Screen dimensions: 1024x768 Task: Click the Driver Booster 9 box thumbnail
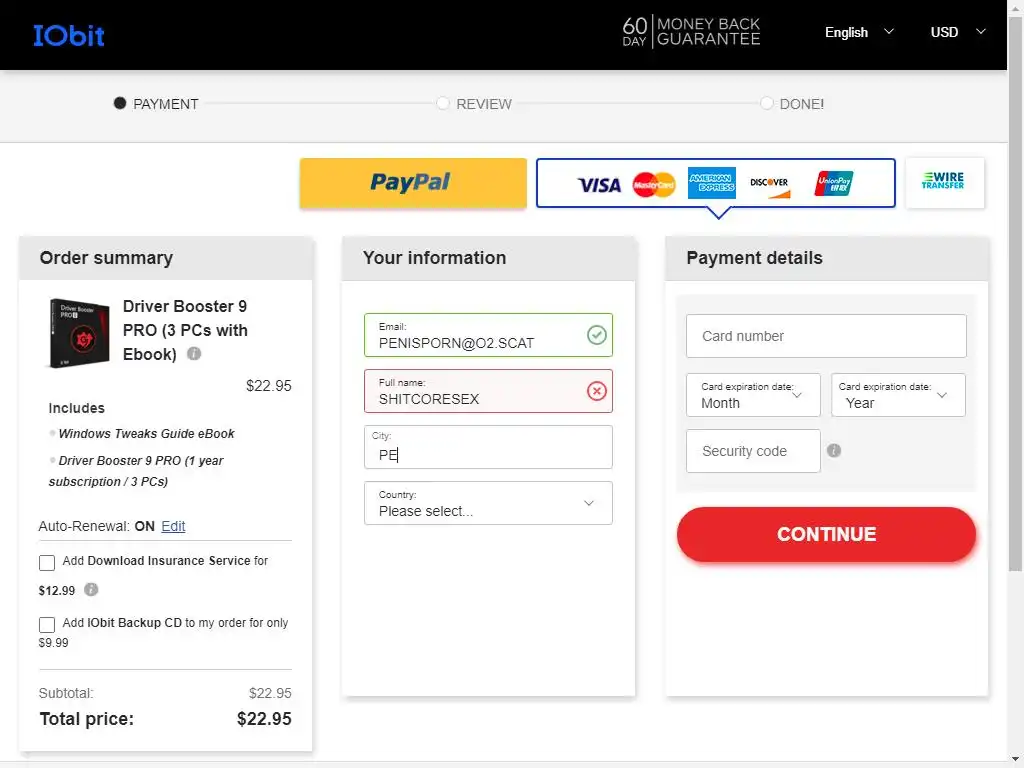[x=79, y=333]
